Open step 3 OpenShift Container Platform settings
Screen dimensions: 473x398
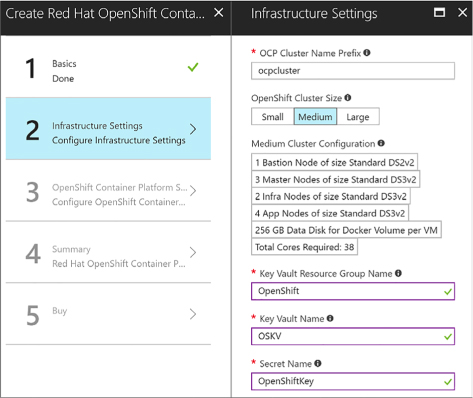(108, 190)
